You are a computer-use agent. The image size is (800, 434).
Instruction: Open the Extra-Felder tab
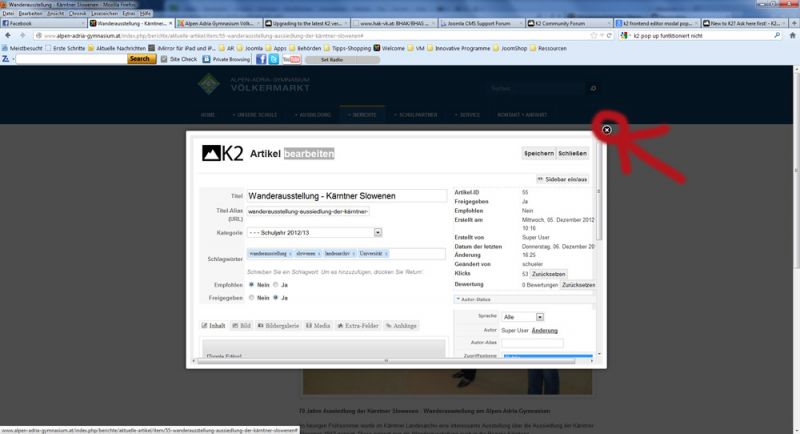pos(358,325)
